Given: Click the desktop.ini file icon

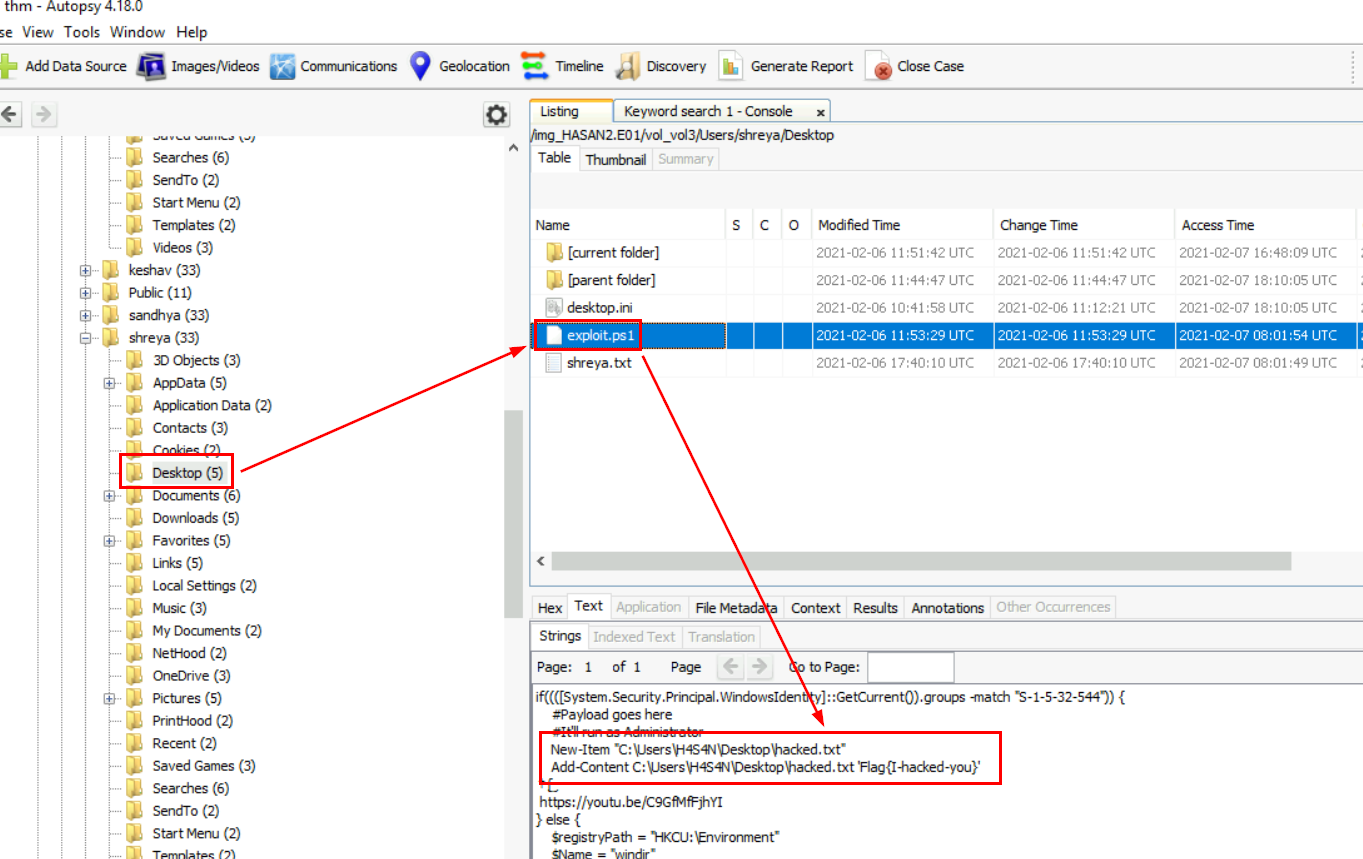Looking at the screenshot, I should 554,307.
